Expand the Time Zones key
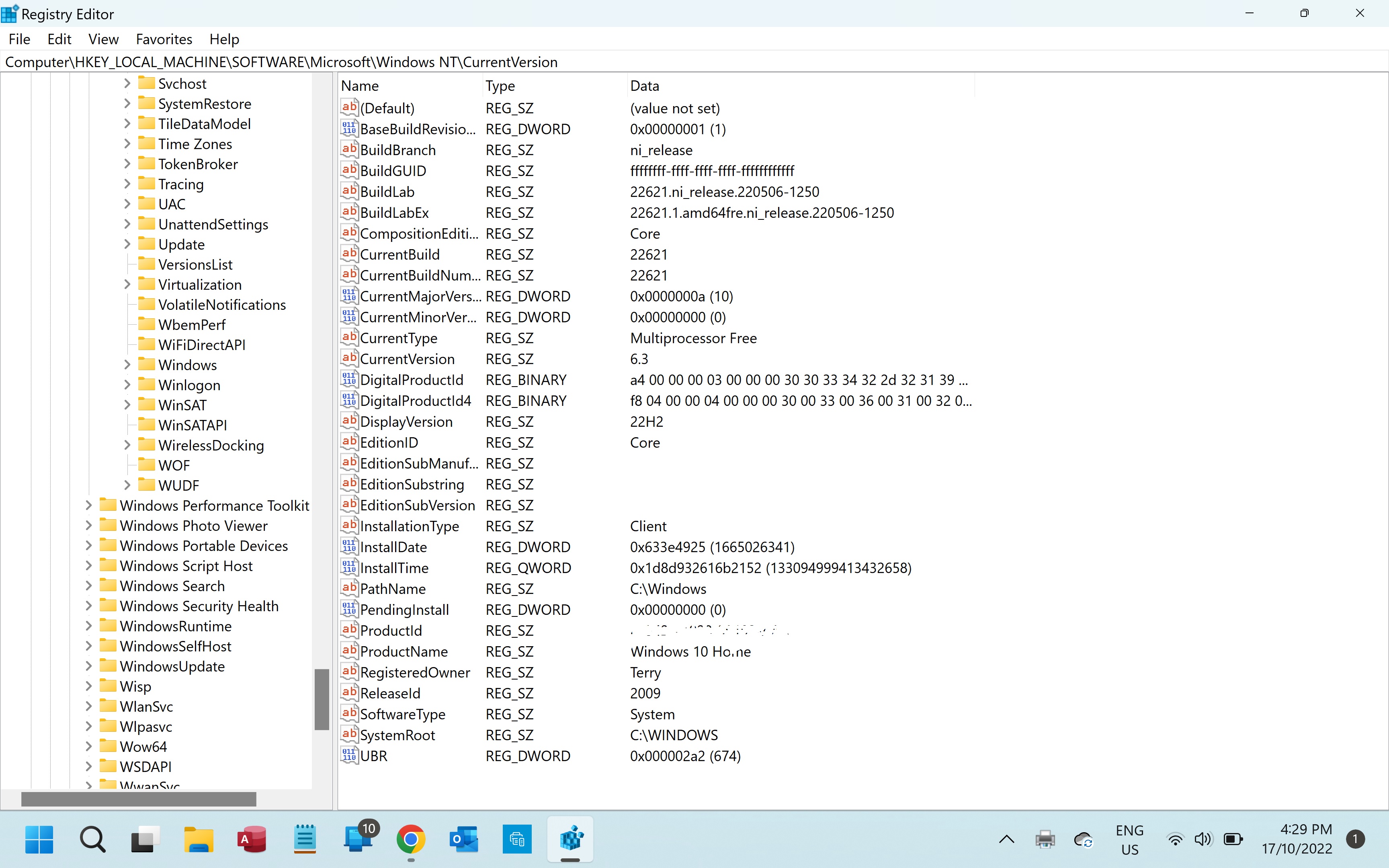The image size is (1389, 868). pyautogui.click(x=127, y=143)
